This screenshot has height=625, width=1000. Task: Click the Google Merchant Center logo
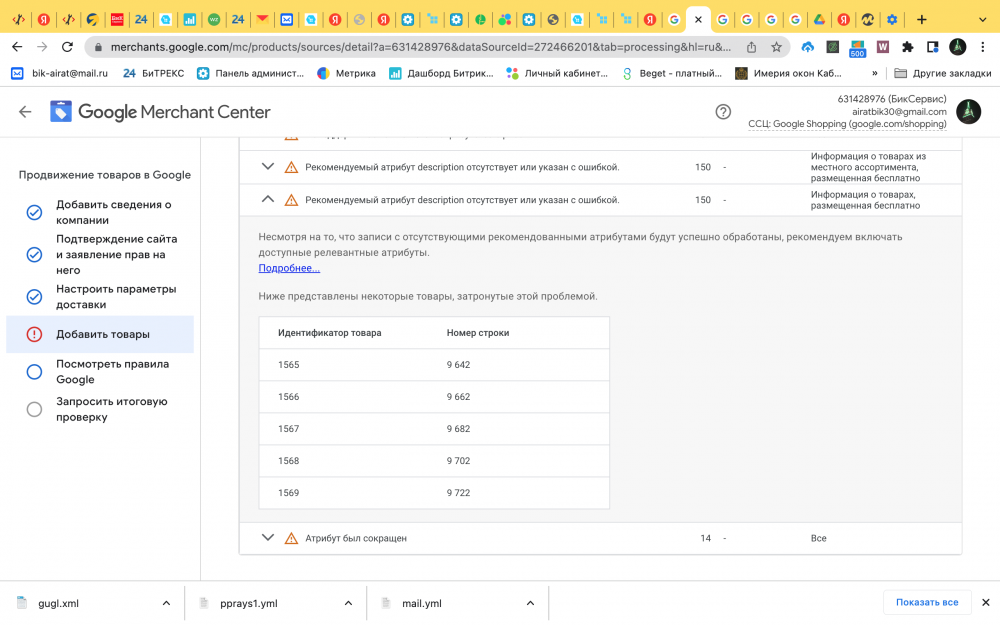pos(160,112)
